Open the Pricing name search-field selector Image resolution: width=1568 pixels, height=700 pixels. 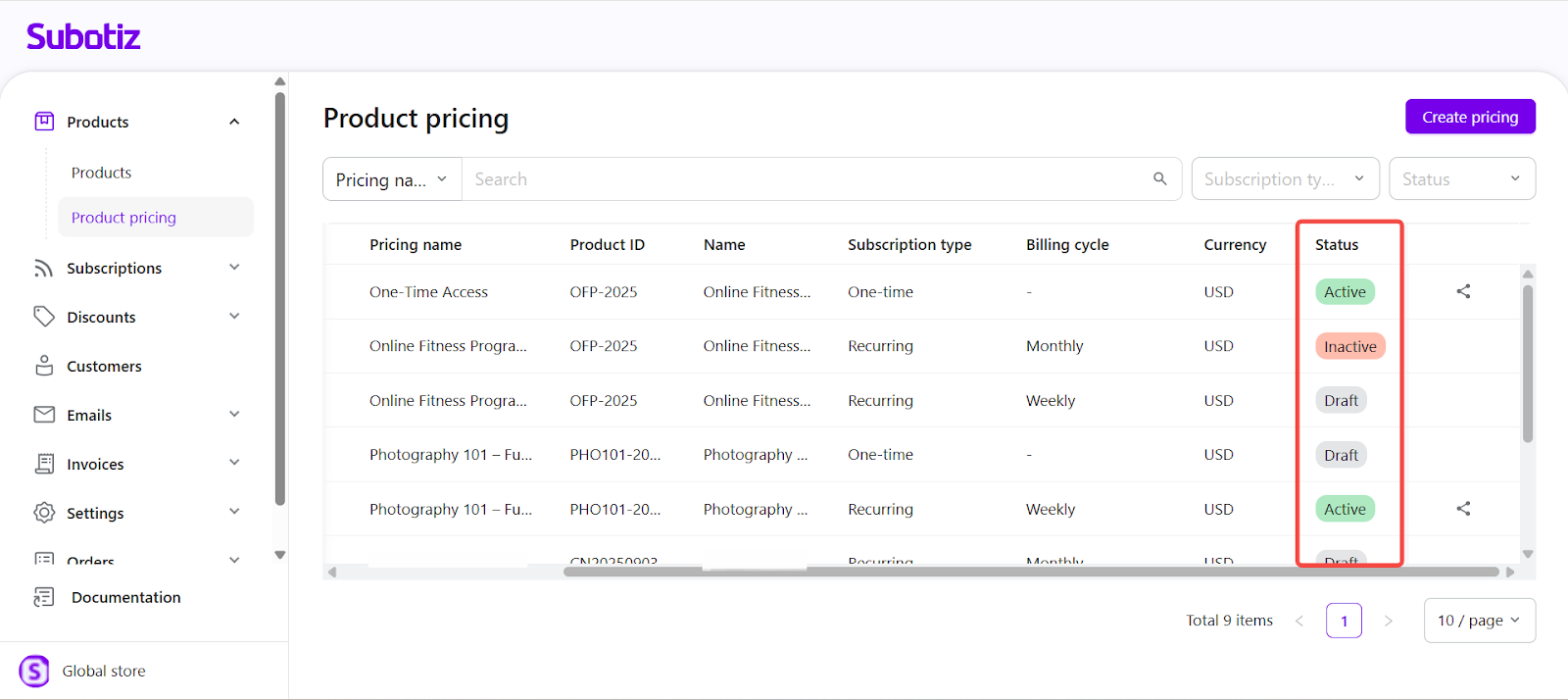click(392, 179)
